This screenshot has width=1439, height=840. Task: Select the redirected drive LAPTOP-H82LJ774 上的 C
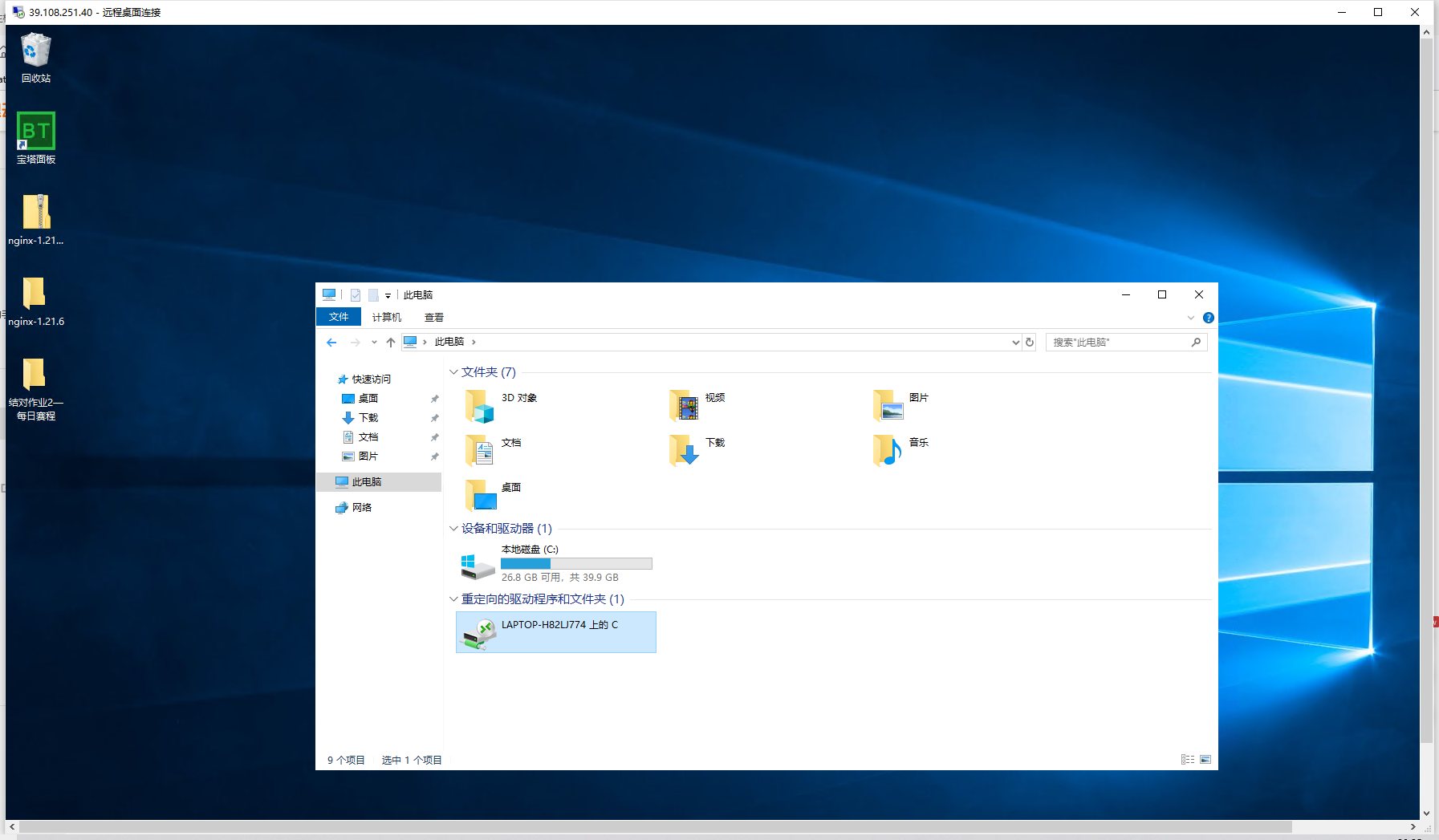(x=555, y=632)
